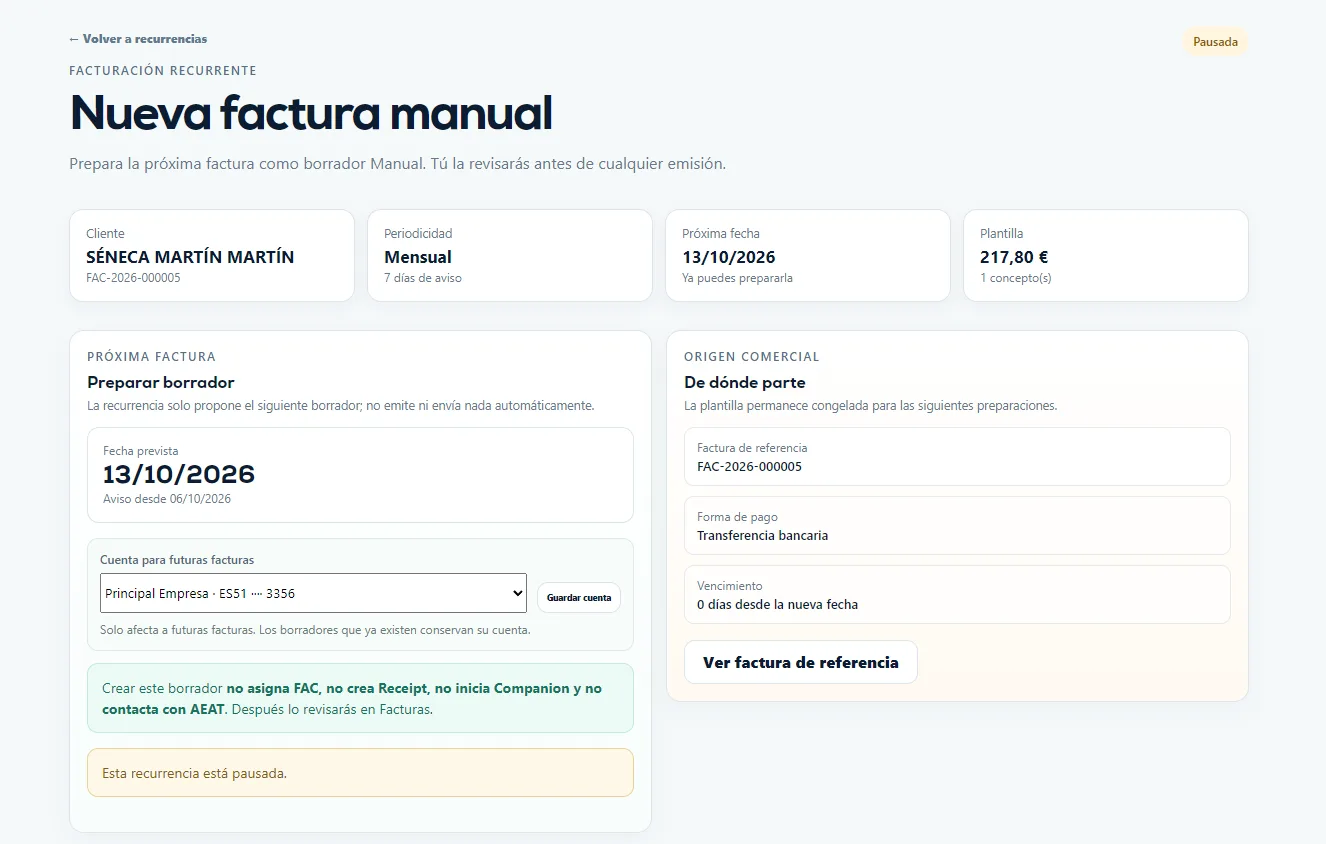Select the 'Nueva factura manual' heading
The height and width of the screenshot is (844, 1326).
(311, 113)
